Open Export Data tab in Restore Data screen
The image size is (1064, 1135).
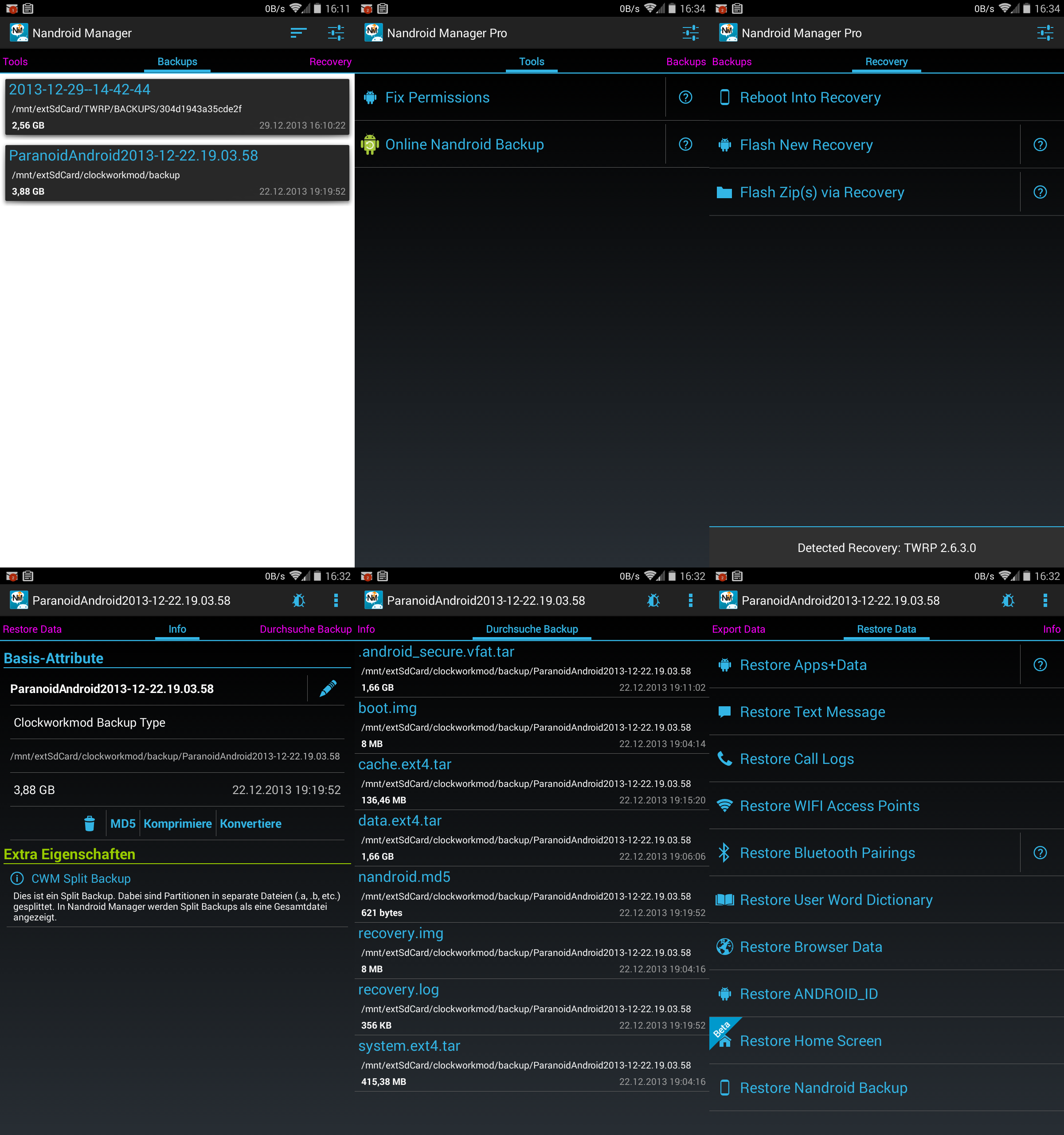(738, 629)
